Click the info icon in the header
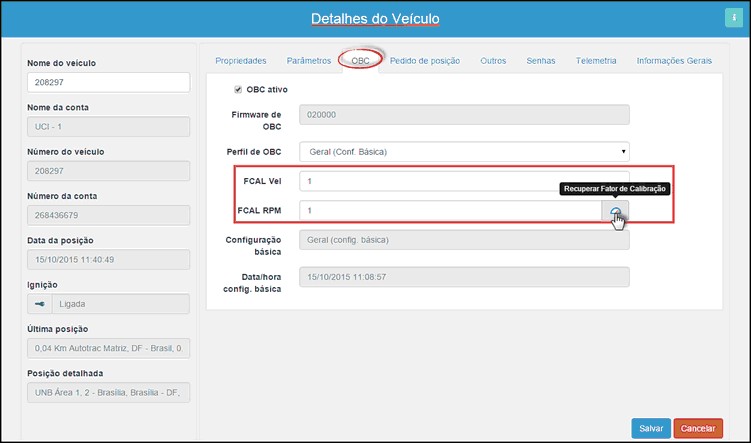The image size is (751, 443). (733, 18)
